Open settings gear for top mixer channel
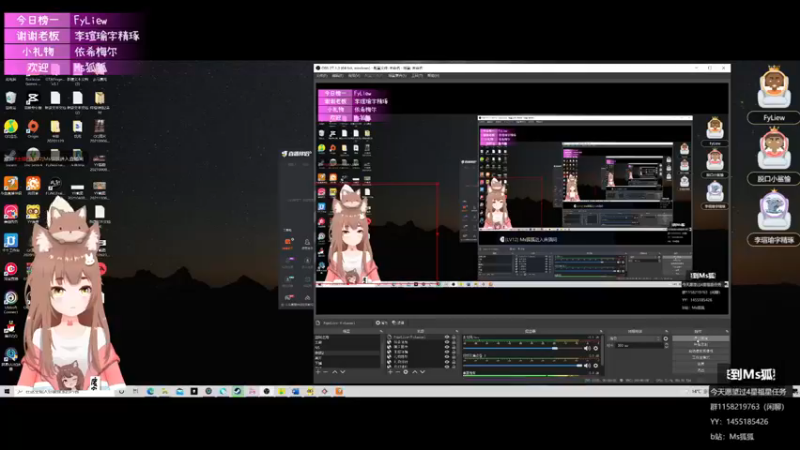 click(x=595, y=348)
